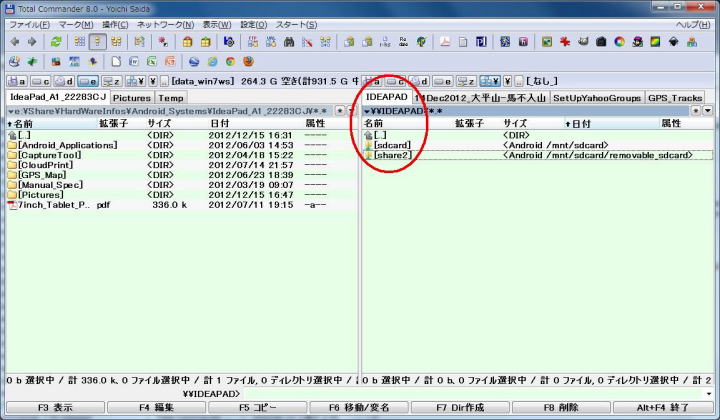Refresh the panel with the green arrows icon
This screenshot has height=420, width=720.
[56, 42]
